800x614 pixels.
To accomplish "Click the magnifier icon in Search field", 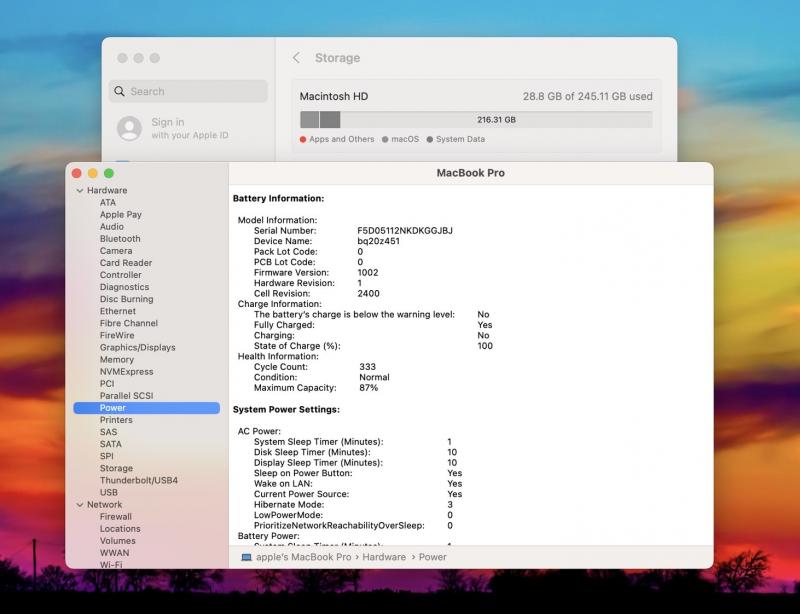I will click(x=121, y=92).
